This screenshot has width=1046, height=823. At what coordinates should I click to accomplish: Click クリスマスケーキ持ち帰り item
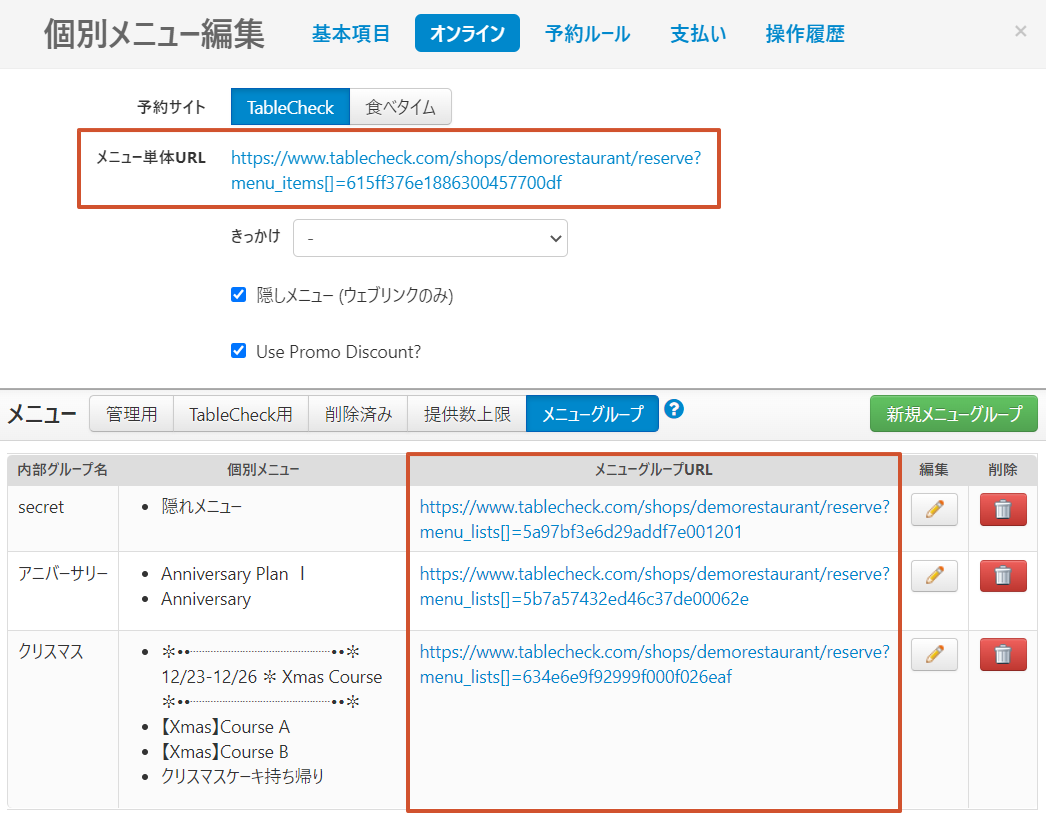point(243,776)
